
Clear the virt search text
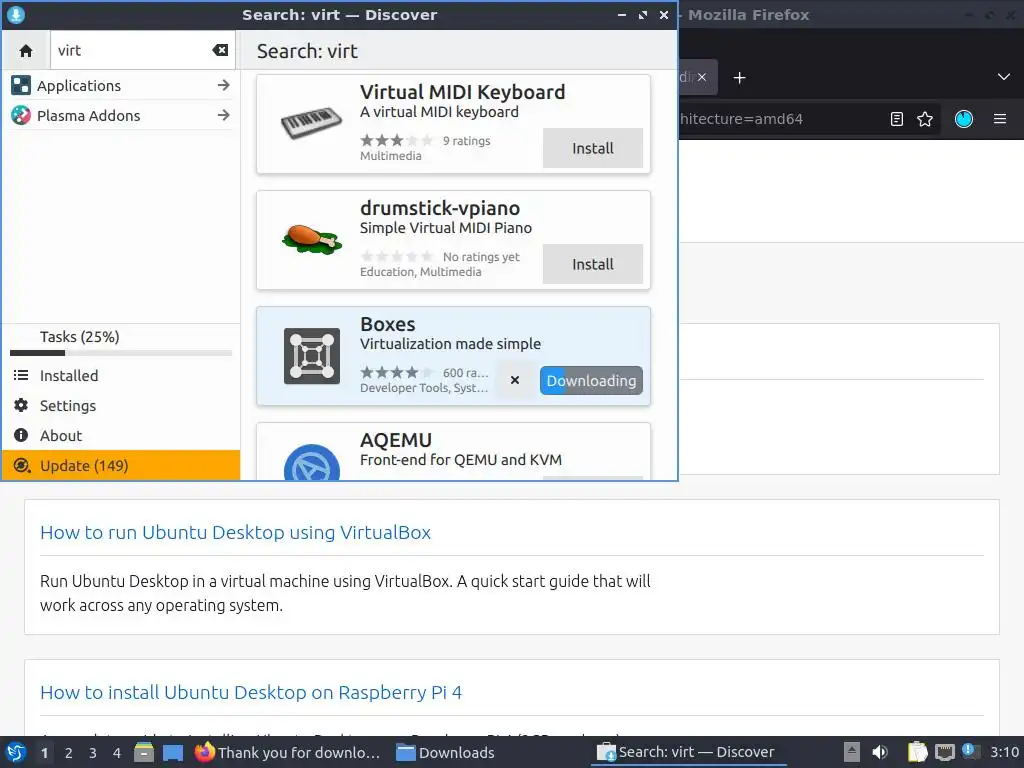click(x=220, y=50)
